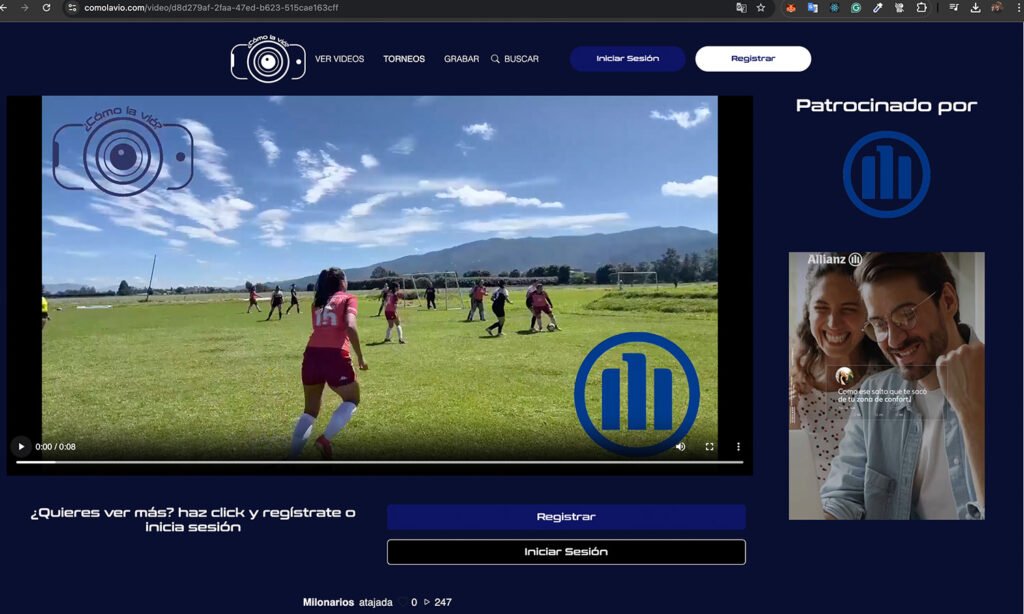Open the Allianz advertisement image

coord(886,386)
